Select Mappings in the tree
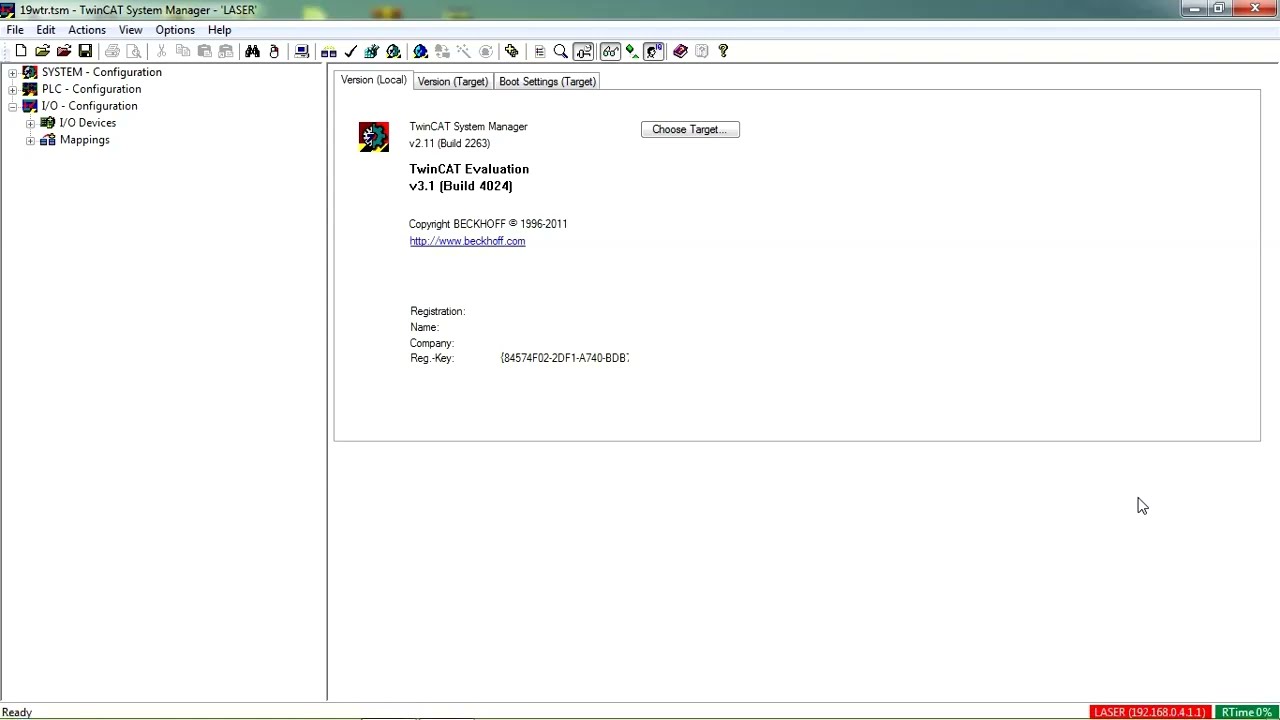Image resolution: width=1280 pixels, height=720 pixels. (85, 140)
